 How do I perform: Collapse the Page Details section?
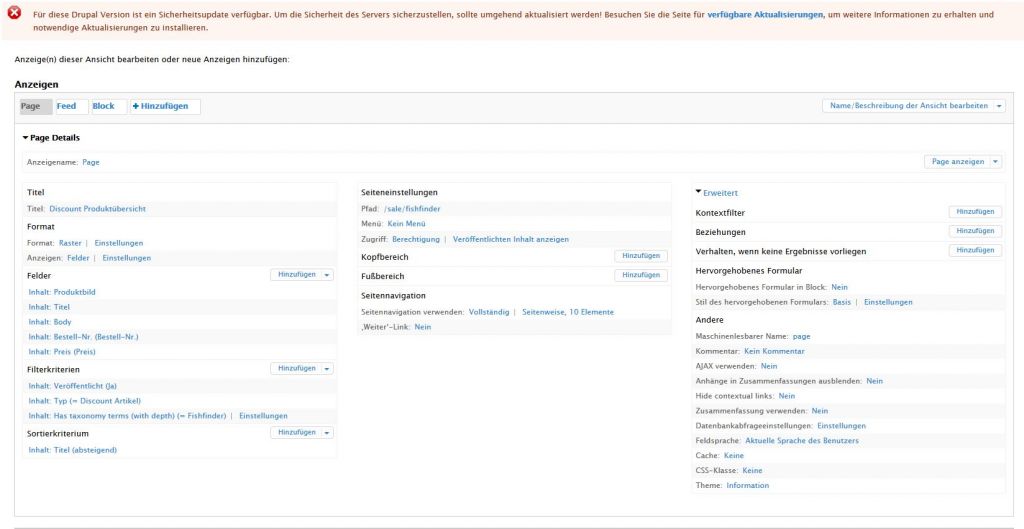25,138
